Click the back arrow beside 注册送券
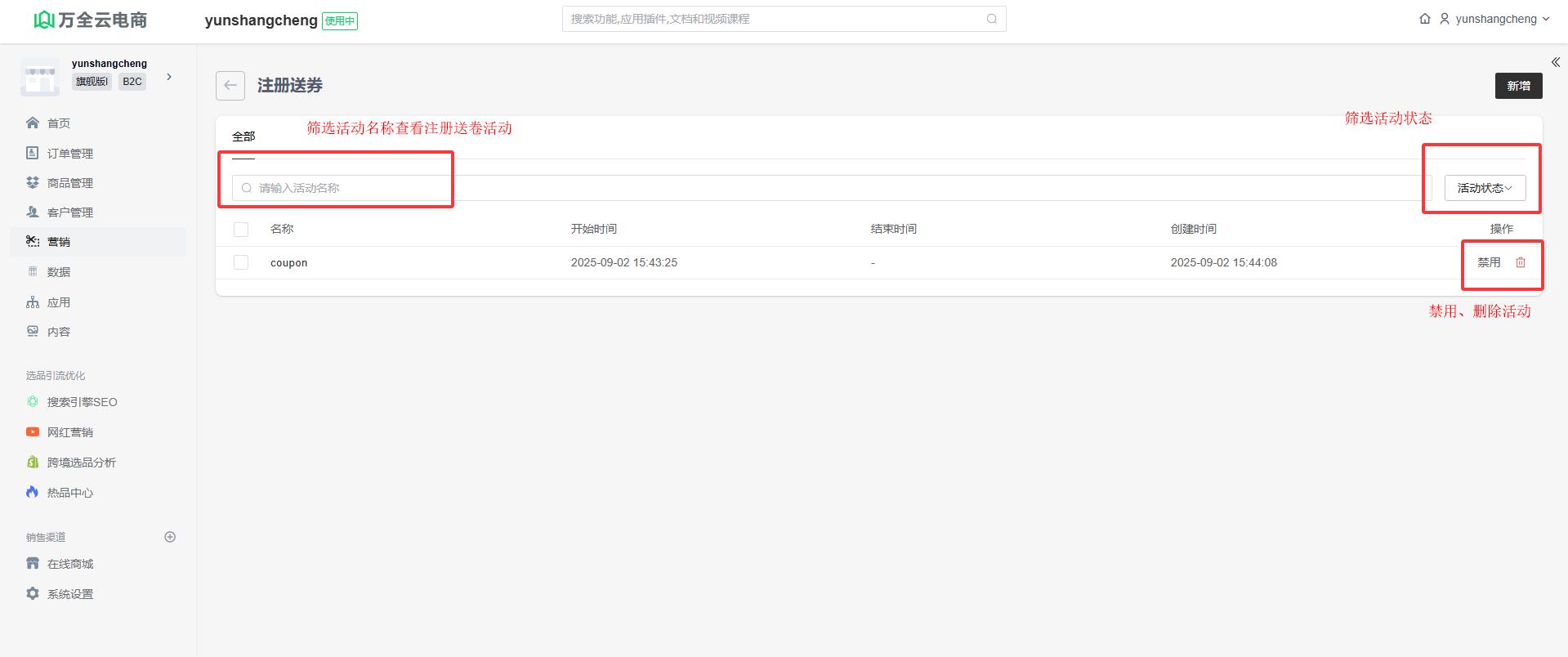This screenshot has width=1568, height=657. pos(230,86)
